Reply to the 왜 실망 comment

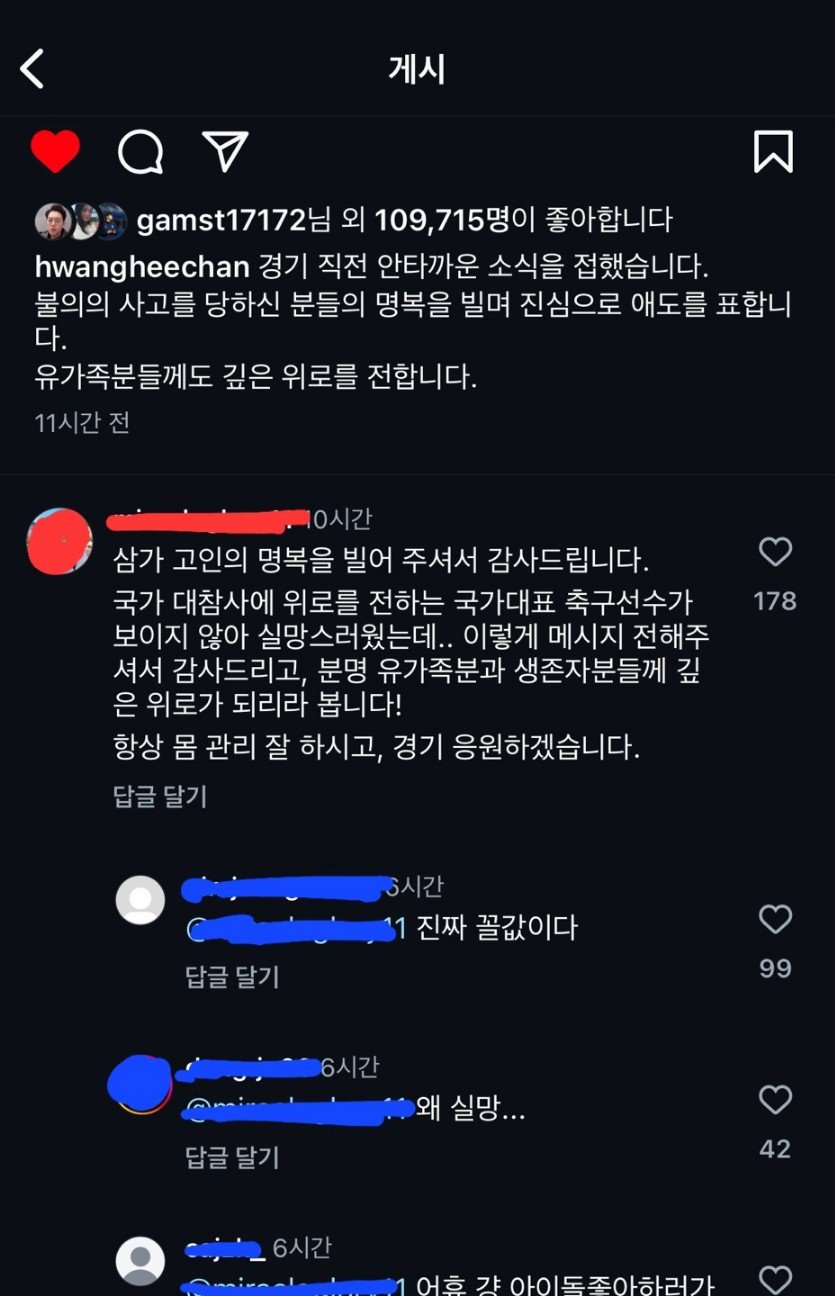click(x=232, y=1157)
